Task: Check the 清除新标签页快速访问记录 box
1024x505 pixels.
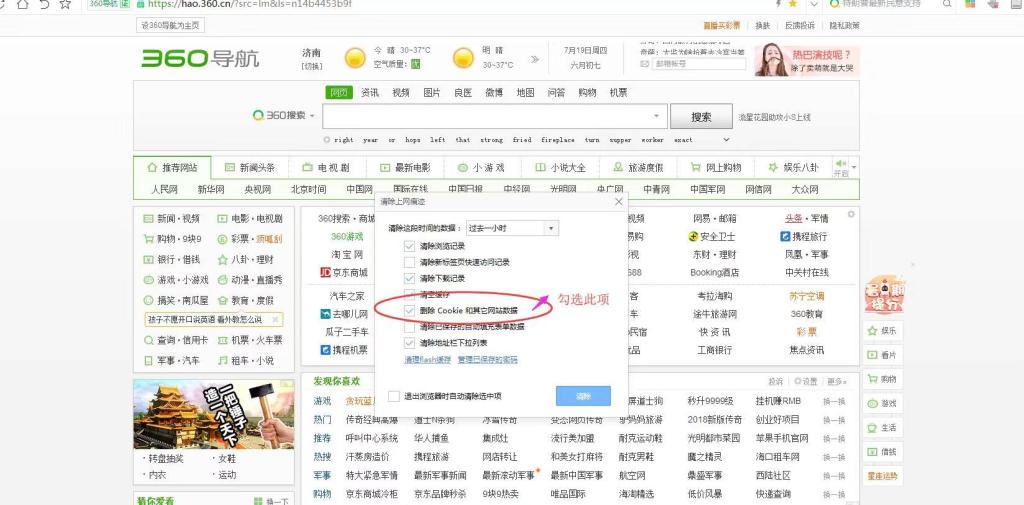Action: 409,263
